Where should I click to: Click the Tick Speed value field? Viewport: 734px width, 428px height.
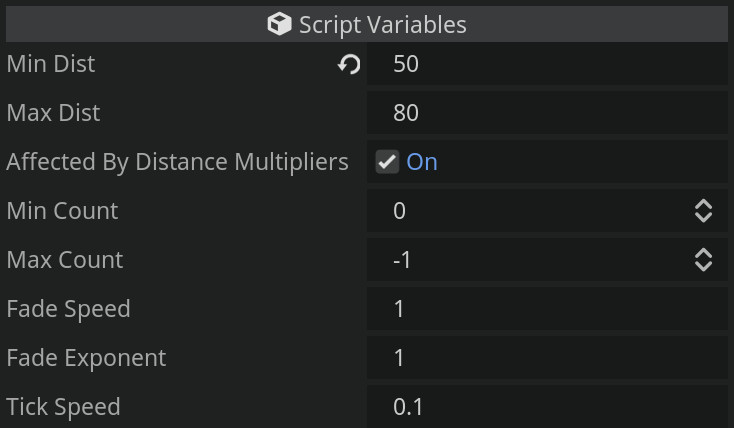(x=547, y=407)
